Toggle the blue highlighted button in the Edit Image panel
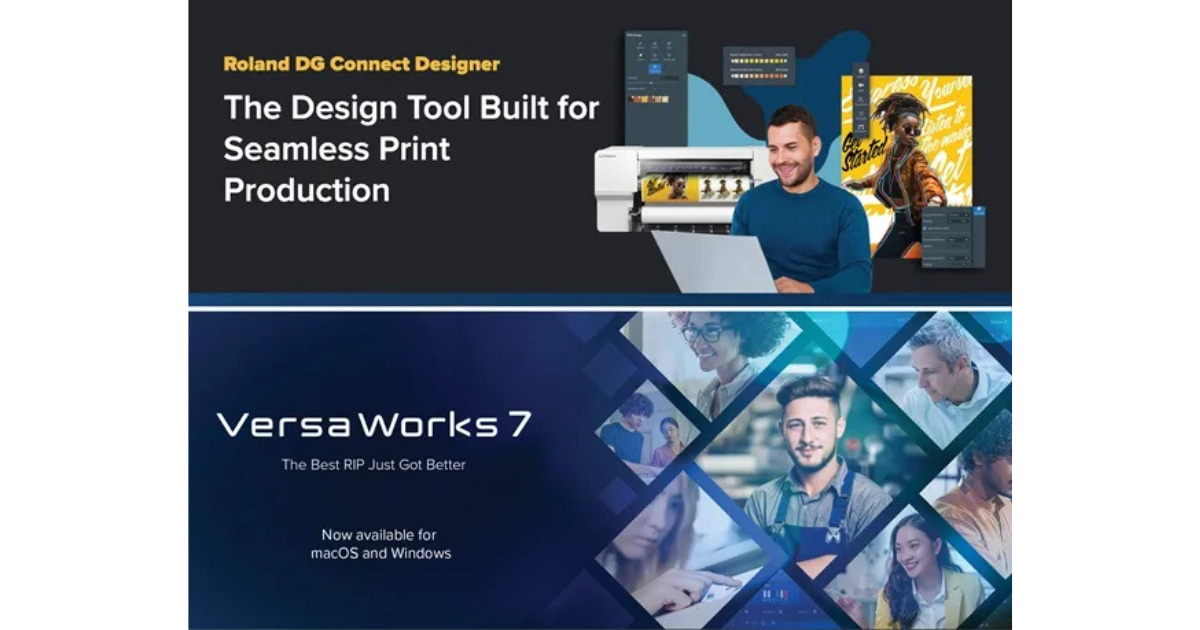 click(655, 68)
